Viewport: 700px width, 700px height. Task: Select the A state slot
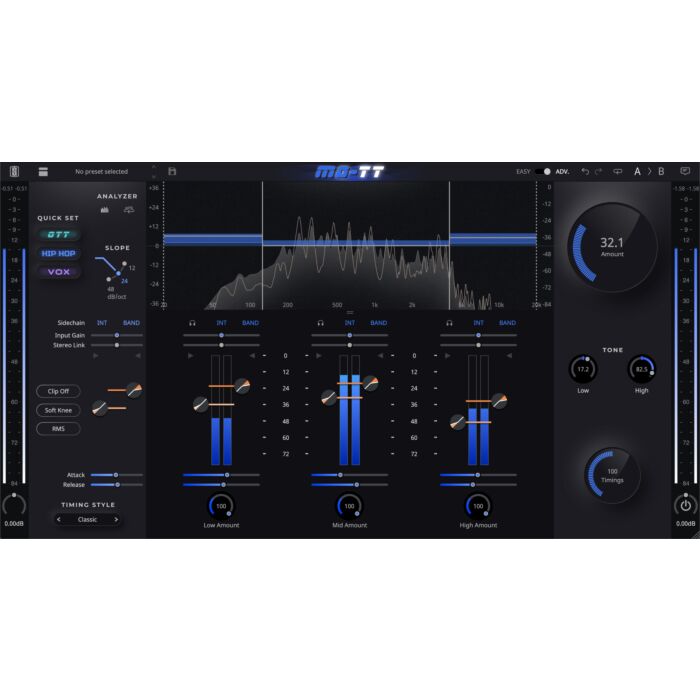[x=638, y=171]
